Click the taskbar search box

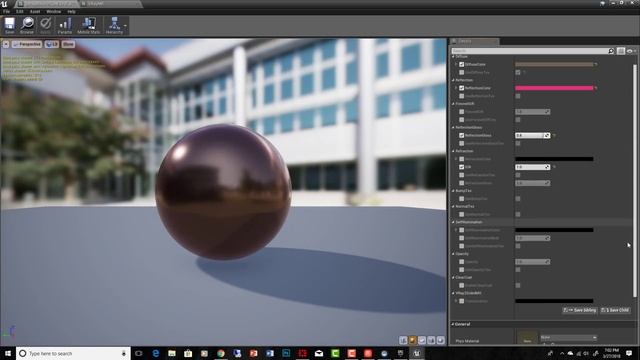(x=73, y=353)
